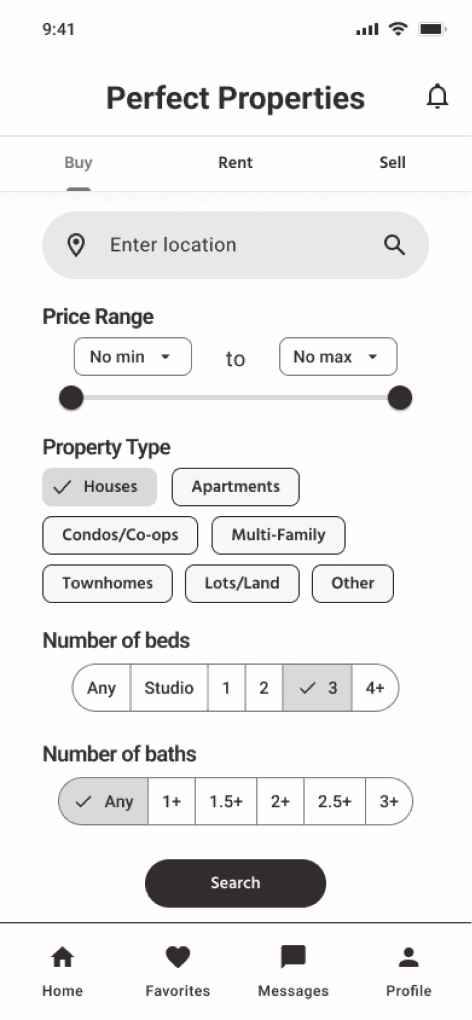Viewport: 472px width, 1020px height.
Task: Select 2+ in Number of baths
Action: click(280, 801)
